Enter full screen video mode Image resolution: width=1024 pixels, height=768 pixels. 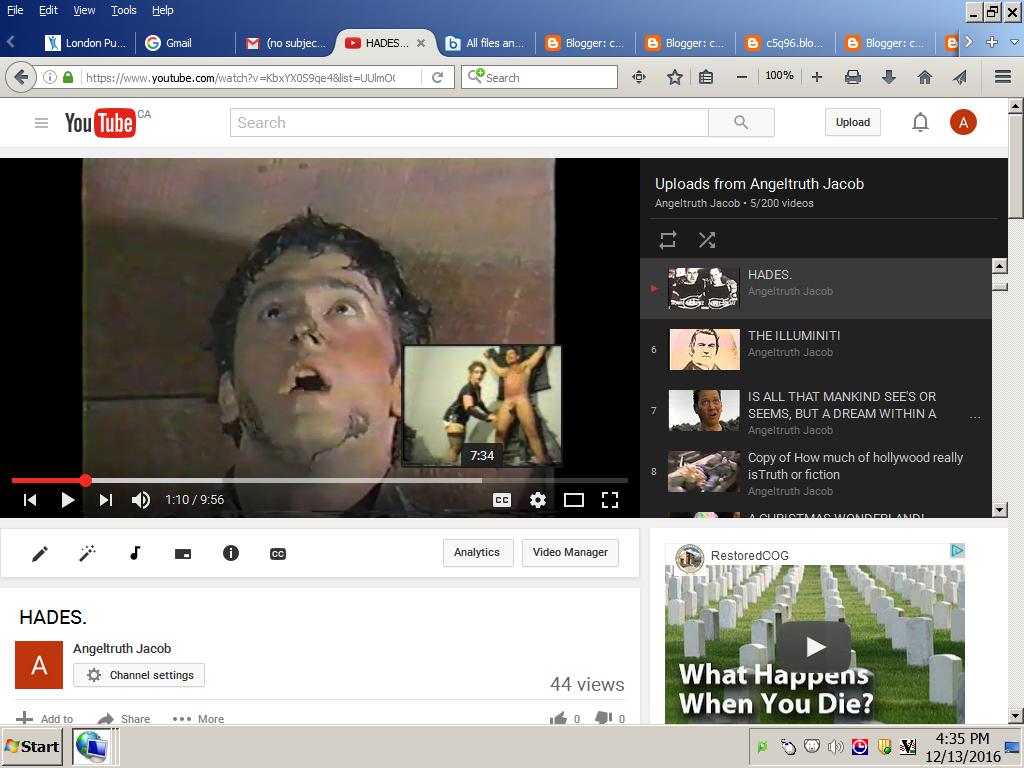point(610,500)
